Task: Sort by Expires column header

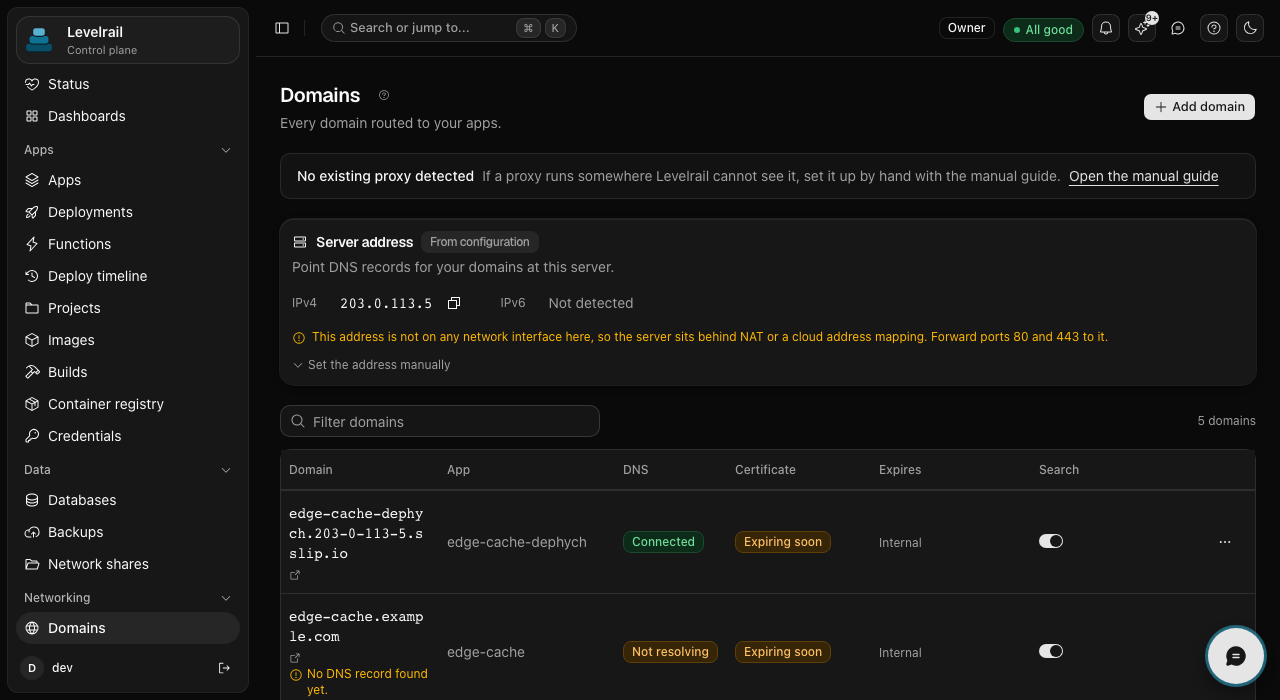Action: (900, 470)
